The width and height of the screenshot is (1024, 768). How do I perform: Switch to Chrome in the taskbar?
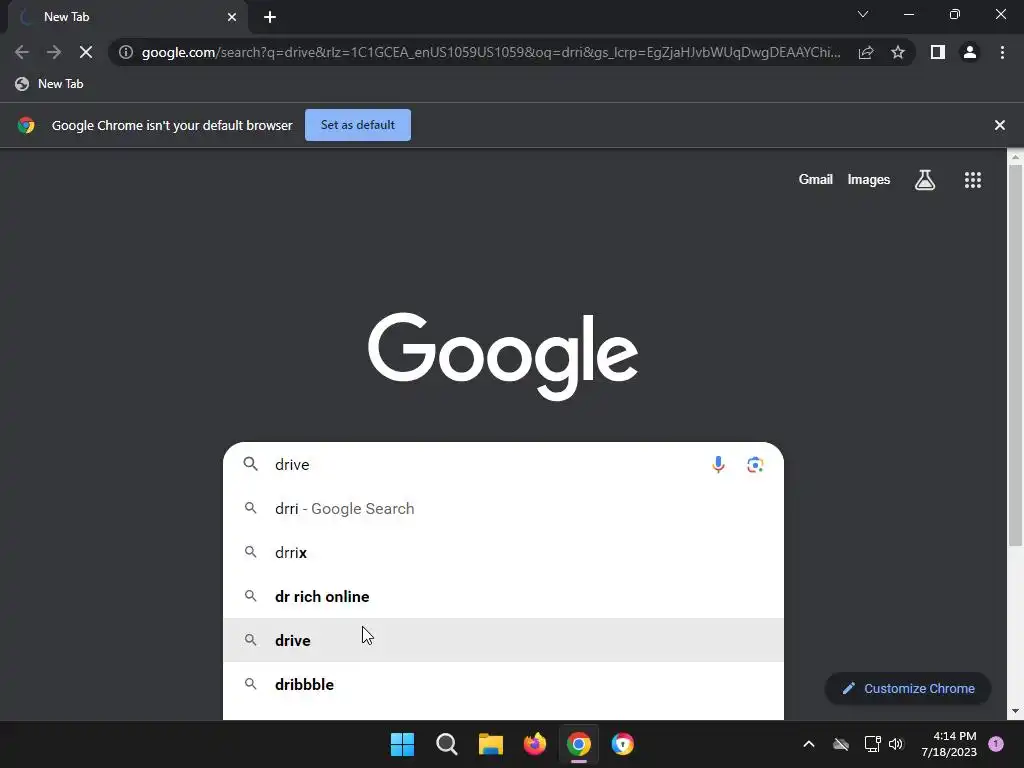point(579,744)
